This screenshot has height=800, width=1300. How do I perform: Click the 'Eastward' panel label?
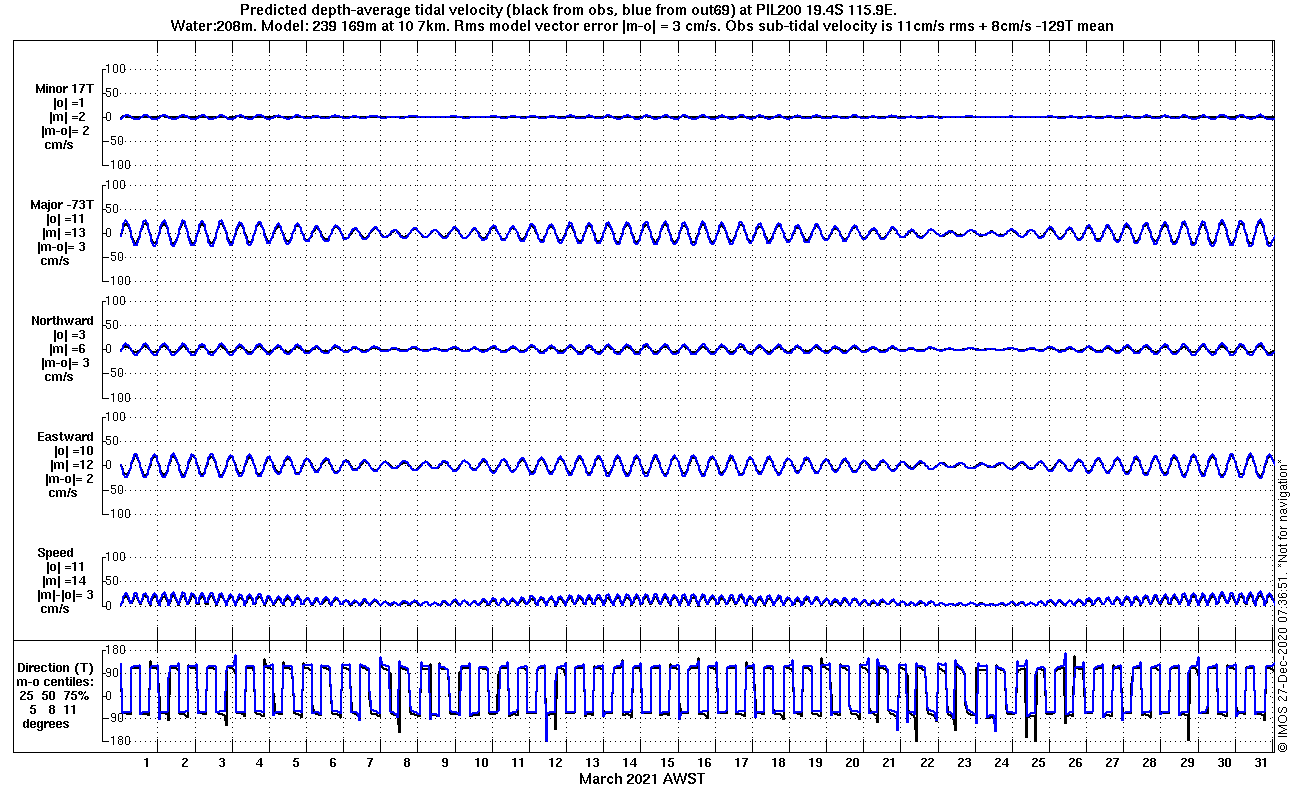point(65,437)
